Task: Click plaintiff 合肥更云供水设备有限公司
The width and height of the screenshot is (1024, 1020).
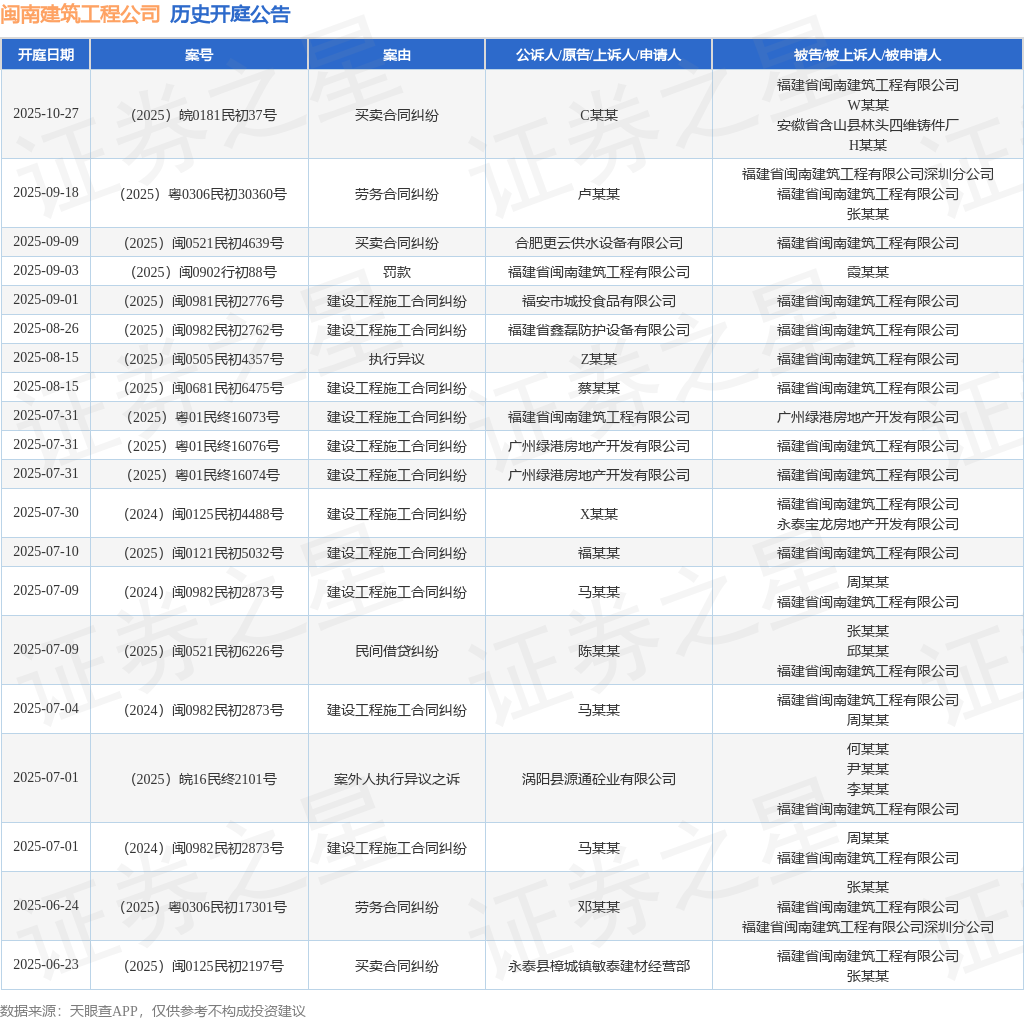Action: pos(598,243)
